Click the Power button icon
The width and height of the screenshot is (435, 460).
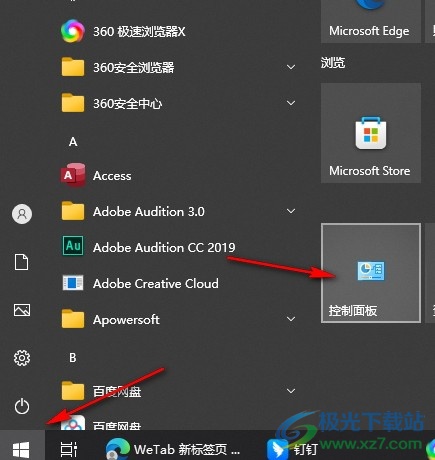click(x=22, y=406)
